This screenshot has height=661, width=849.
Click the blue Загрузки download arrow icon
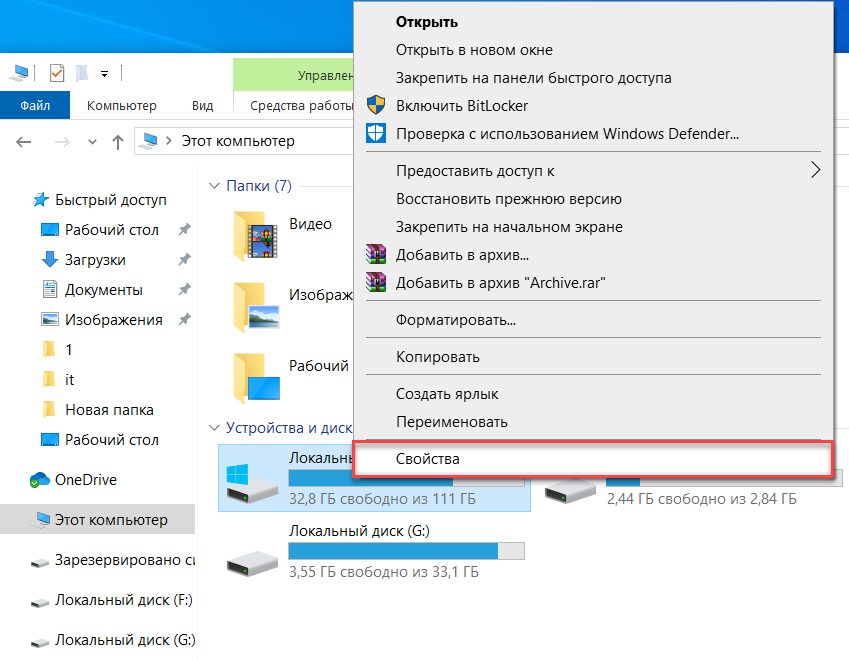point(50,259)
